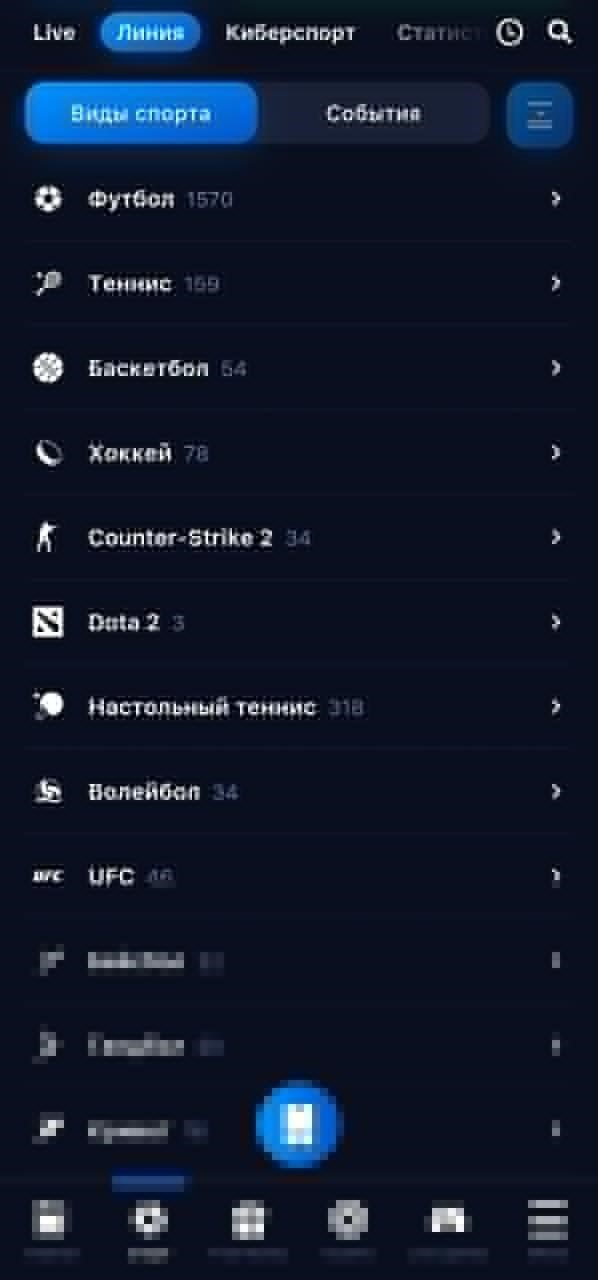Expand the Настольный теннис row chevron
598x1280 pixels.
pos(556,707)
